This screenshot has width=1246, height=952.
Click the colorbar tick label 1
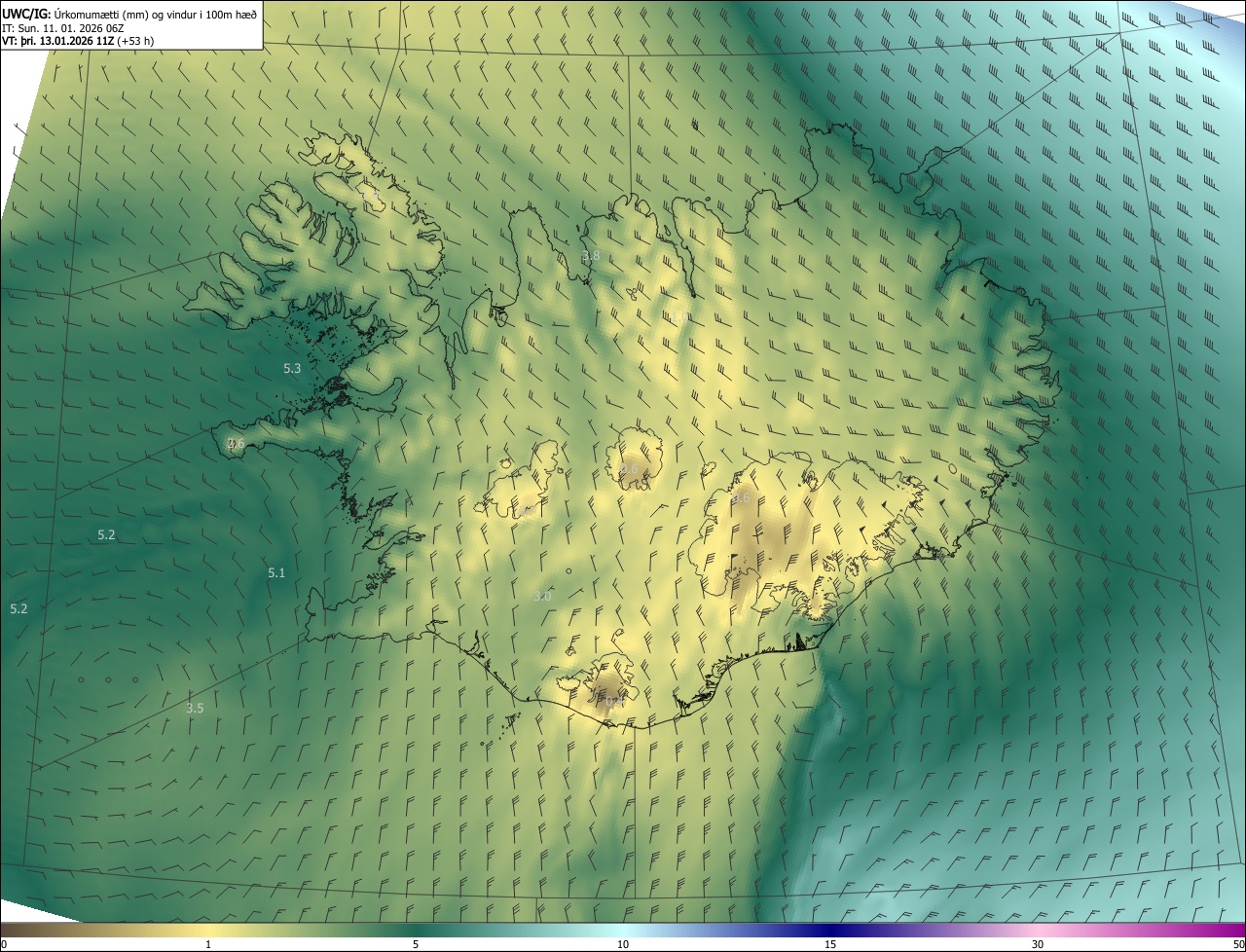pos(208,945)
